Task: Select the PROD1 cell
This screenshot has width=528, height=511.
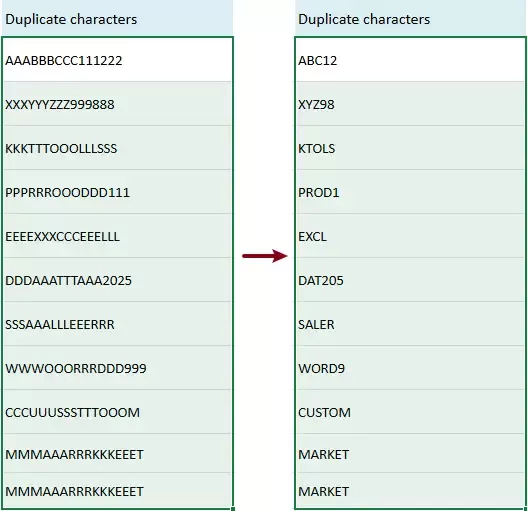Action: click(410, 192)
